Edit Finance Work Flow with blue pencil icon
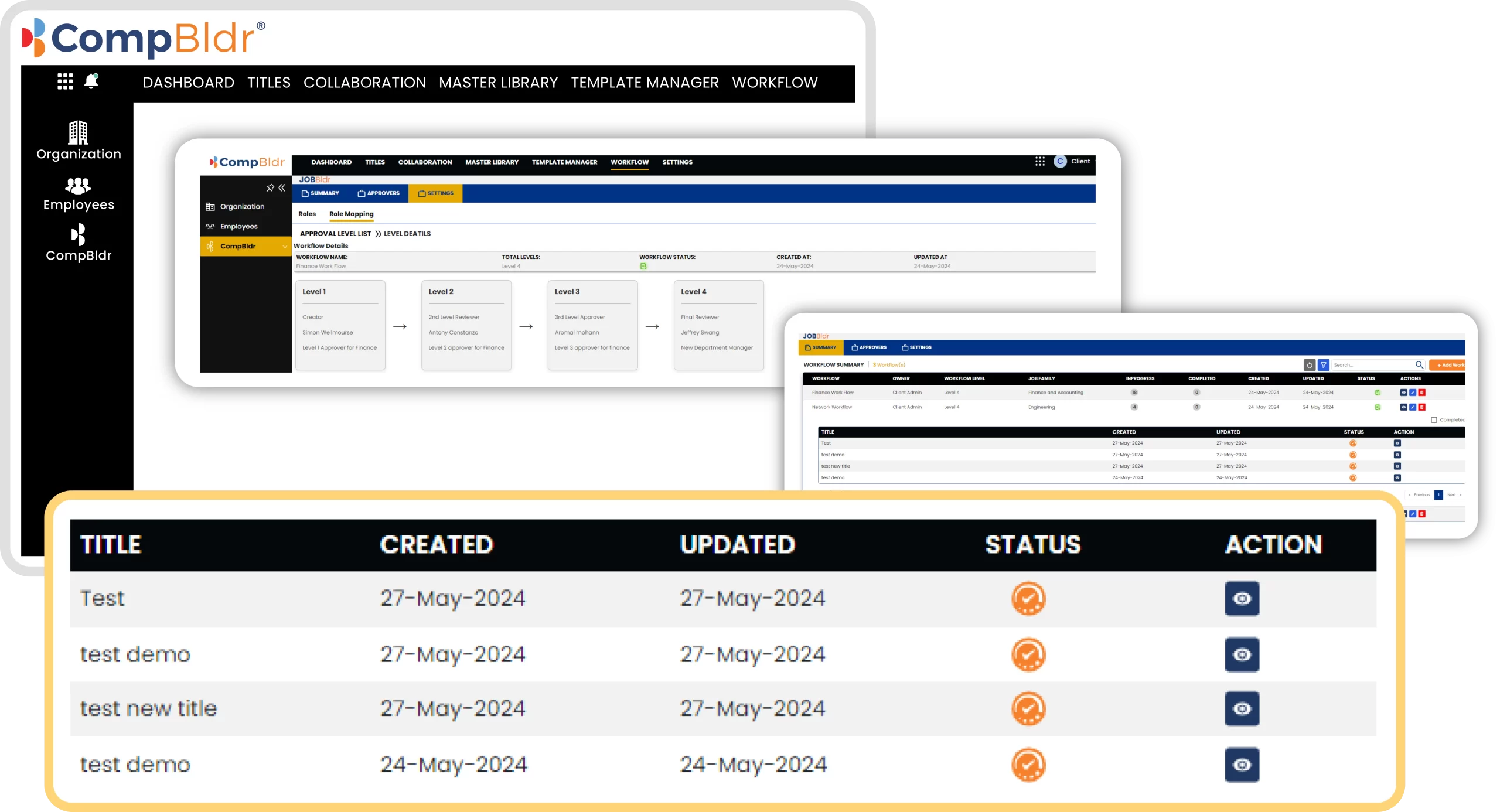The height and width of the screenshot is (812, 1500). coord(1413,393)
